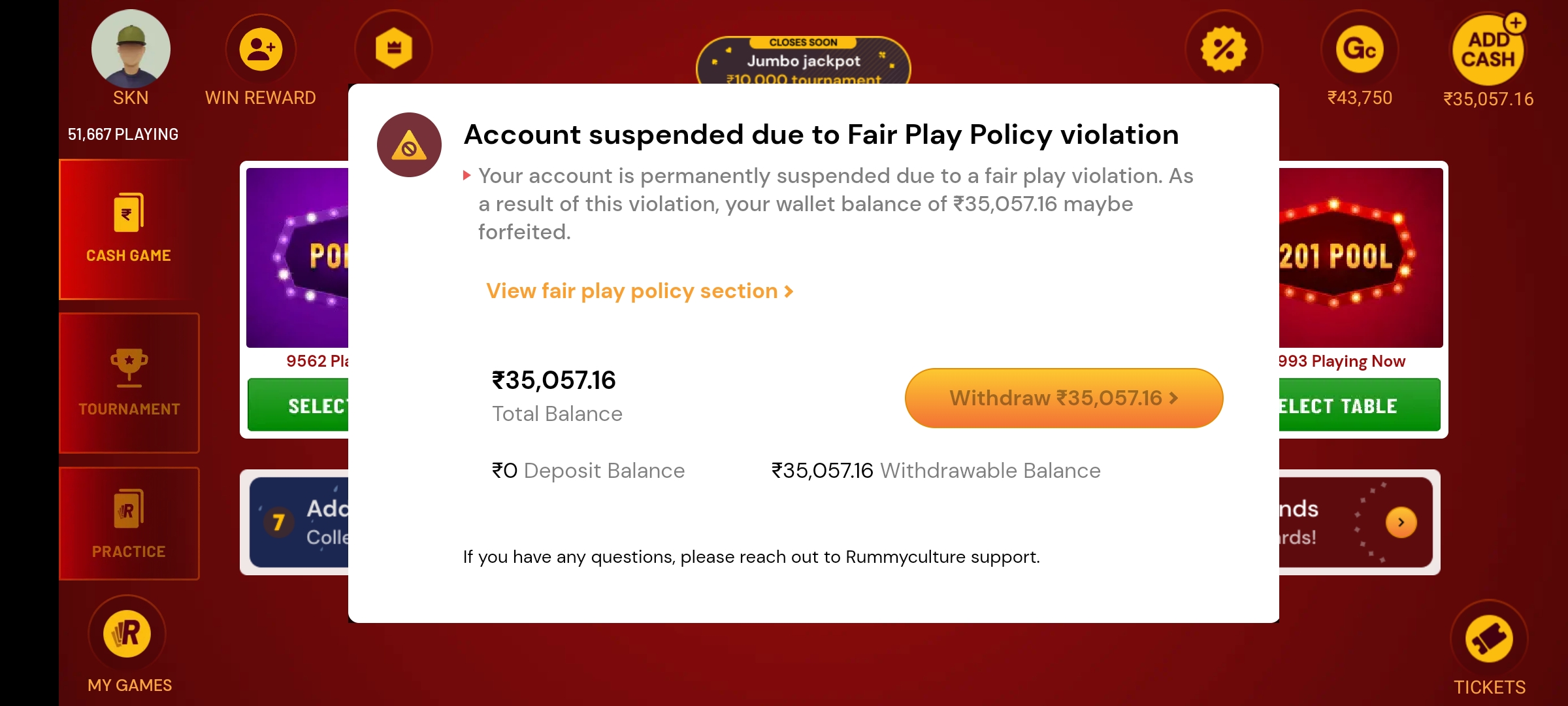
Task: Open the crown hexagon icon
Action: pyautogui.click(x=393, y=48)
